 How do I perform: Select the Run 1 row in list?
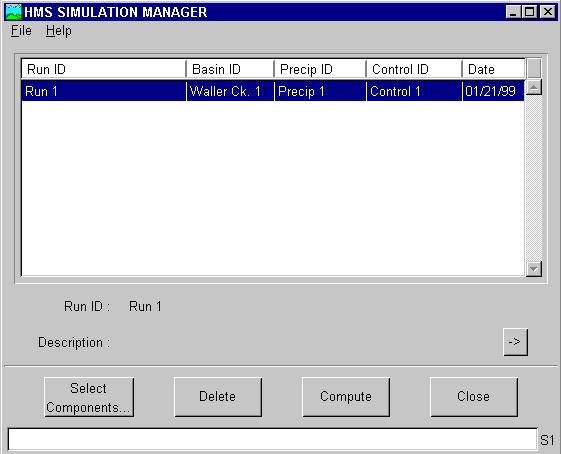coord(273,91)
